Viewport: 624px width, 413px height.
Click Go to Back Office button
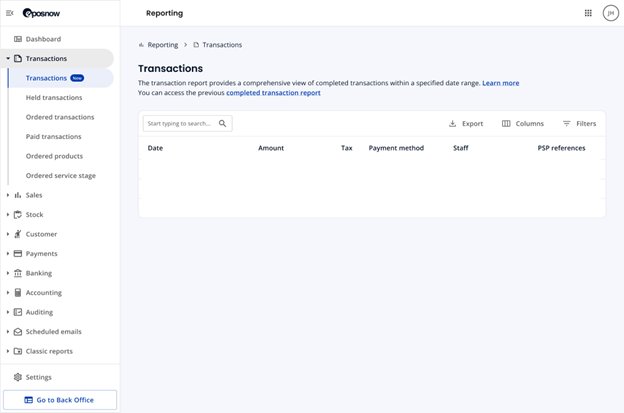[60, 400]
